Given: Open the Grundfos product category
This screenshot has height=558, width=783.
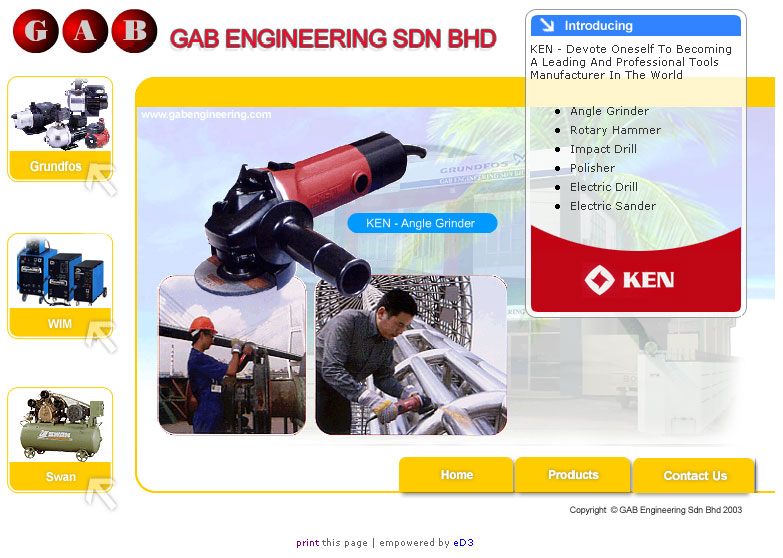Looking at the screenshot, I should pos(55,166).
